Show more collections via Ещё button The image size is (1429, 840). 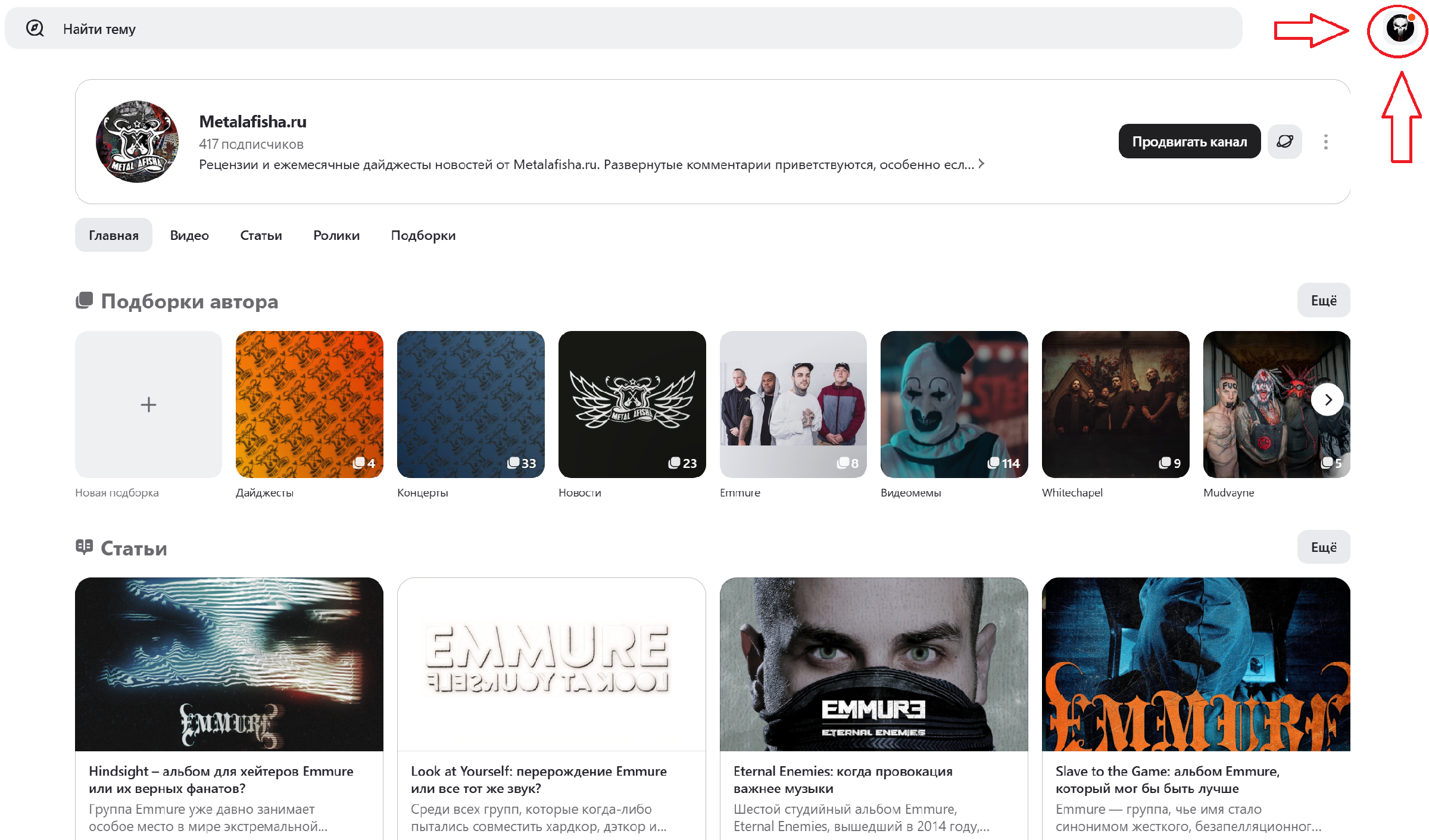1323,301
